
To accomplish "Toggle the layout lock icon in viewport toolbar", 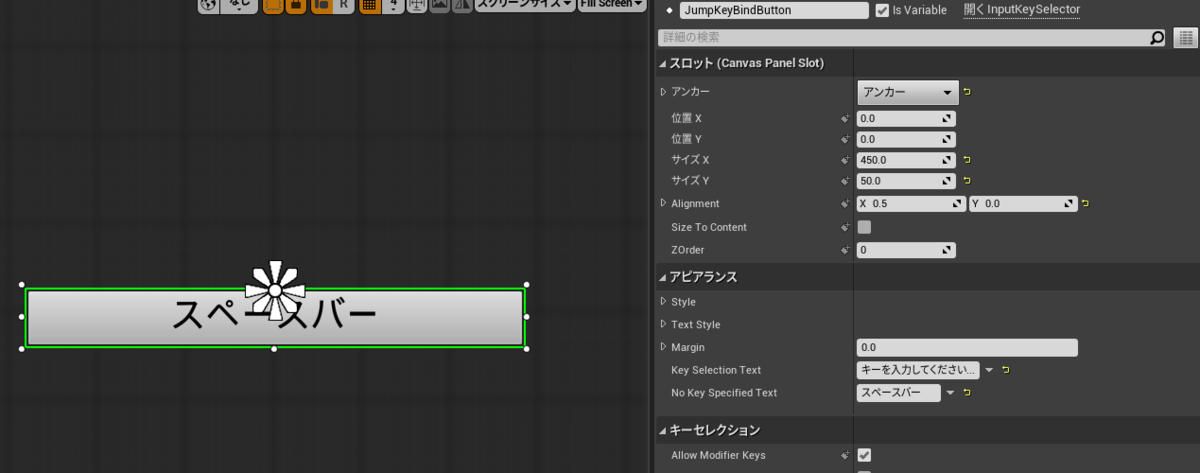I will coord(296,5).
